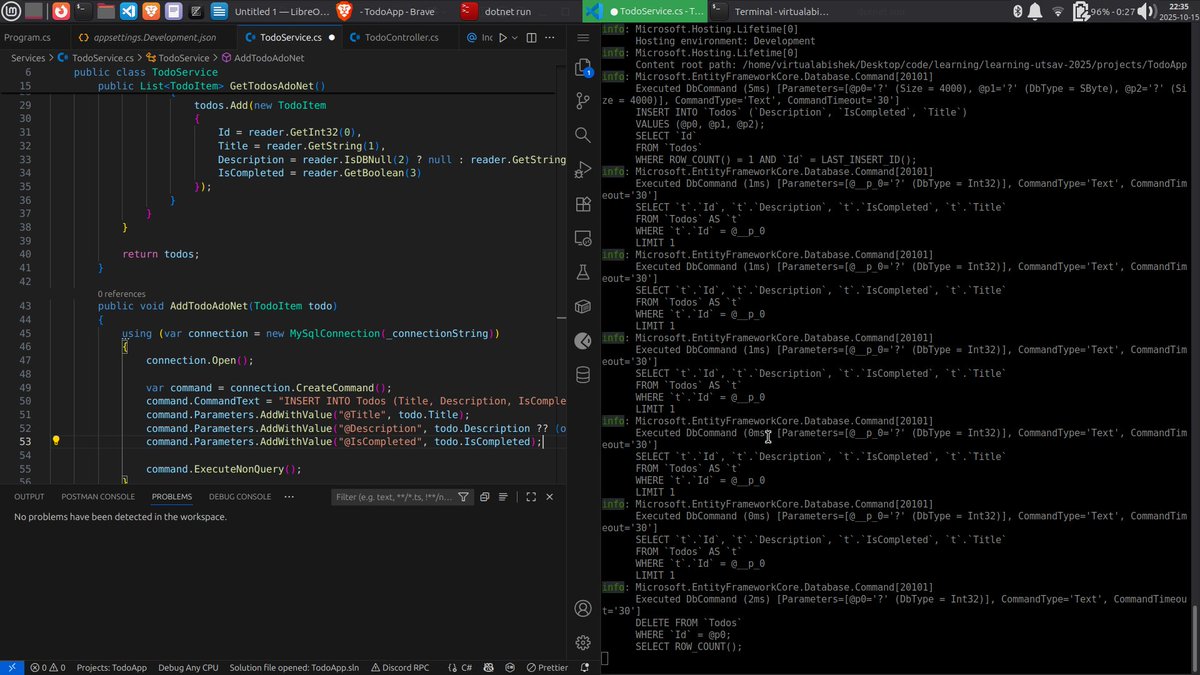Open the Search view in the activity bar

click(x=583, y=135)
